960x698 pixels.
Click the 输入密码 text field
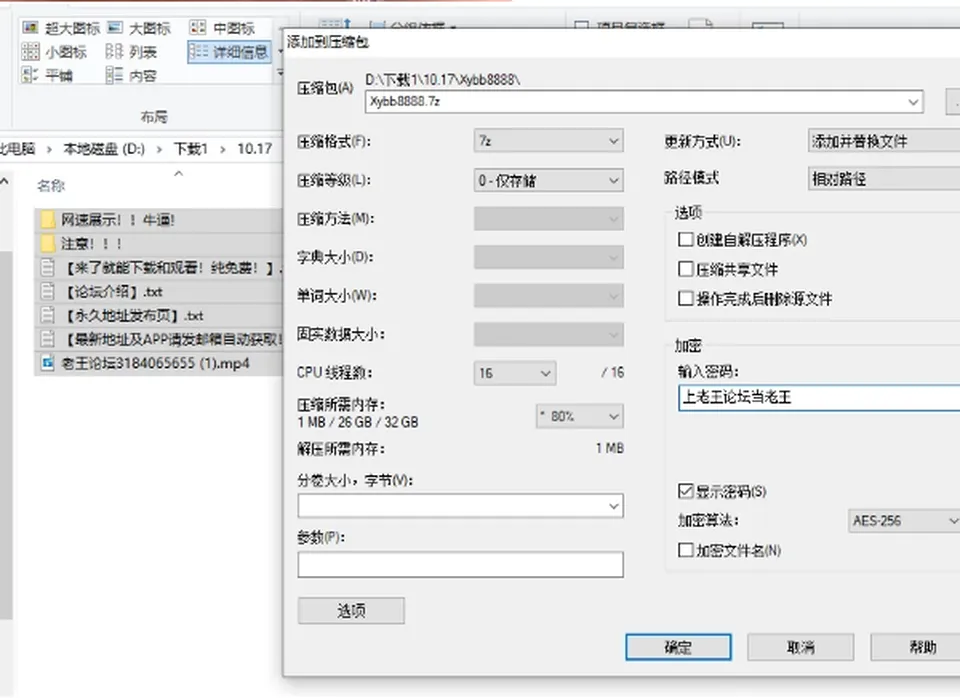click(819, 397)
